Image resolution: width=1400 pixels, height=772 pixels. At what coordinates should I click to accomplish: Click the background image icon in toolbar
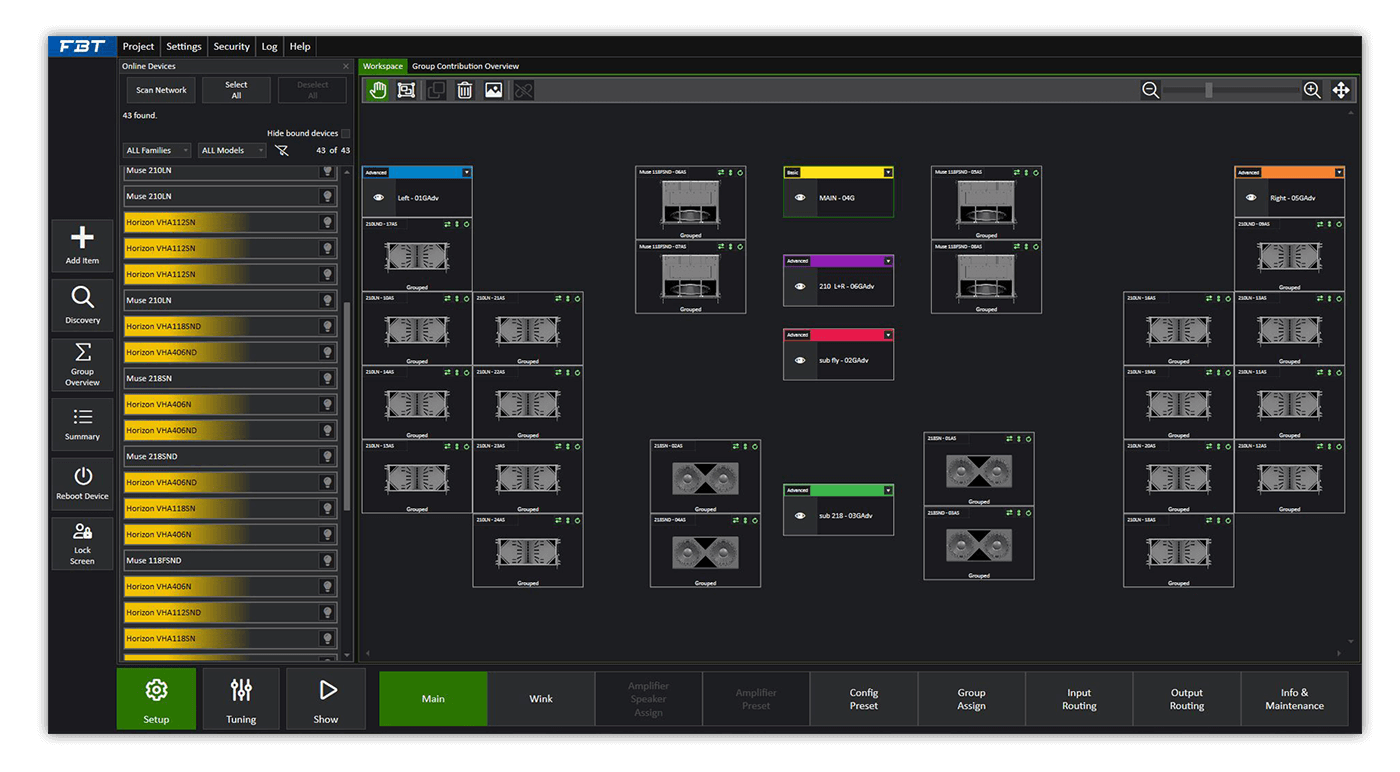pos(493,90)
